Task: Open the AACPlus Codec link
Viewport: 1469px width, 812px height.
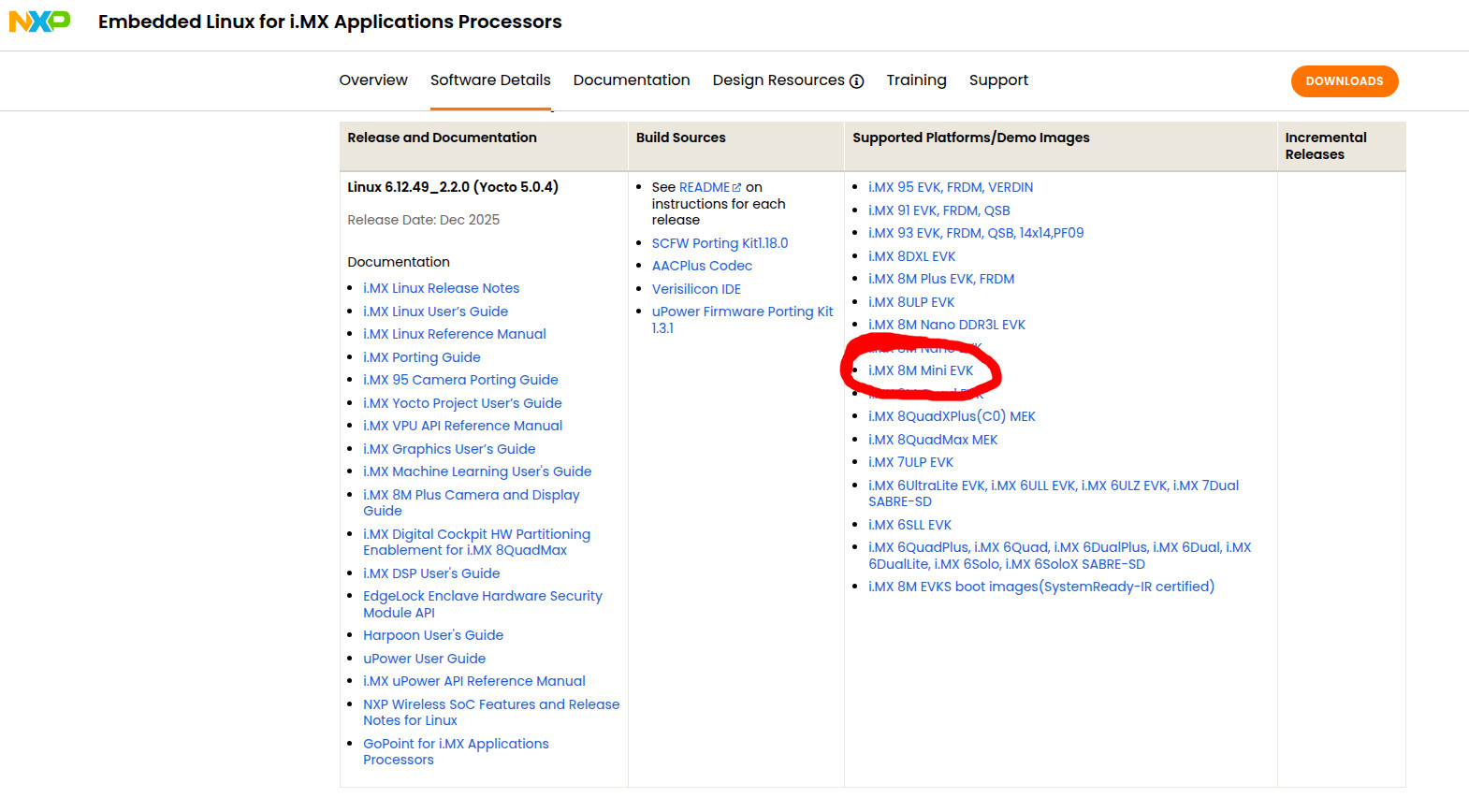Action: pos(701,266)
